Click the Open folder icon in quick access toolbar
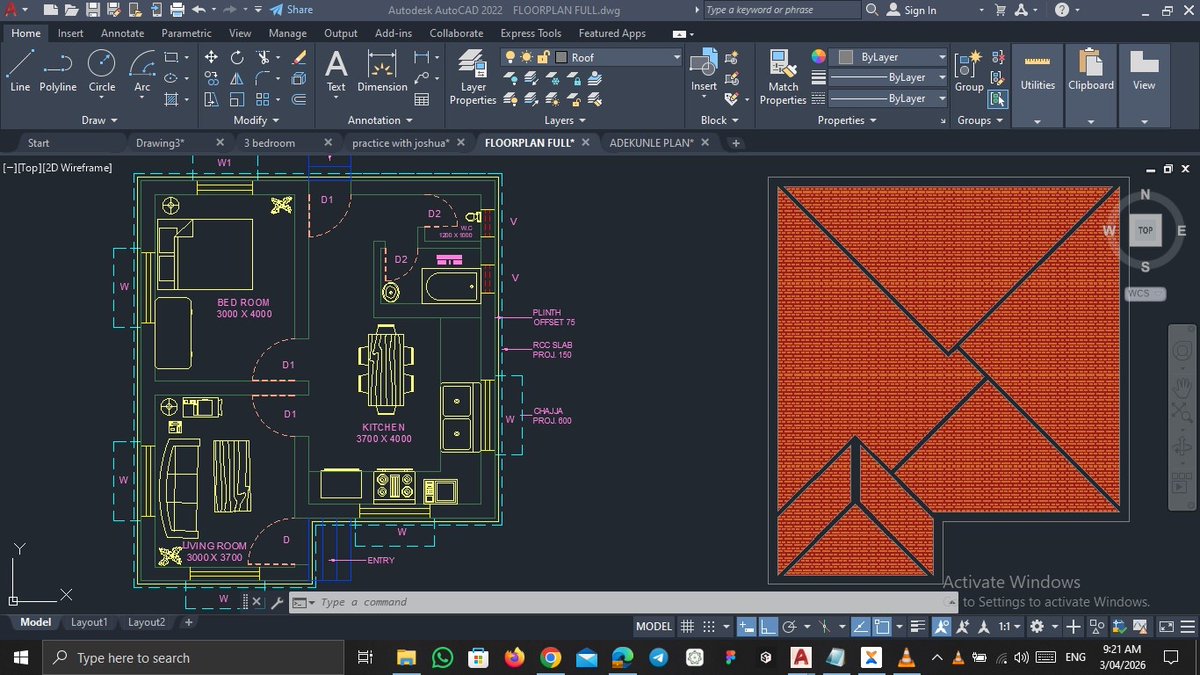Viewport: 1200px width, 675px height. [x=69, y=10]
